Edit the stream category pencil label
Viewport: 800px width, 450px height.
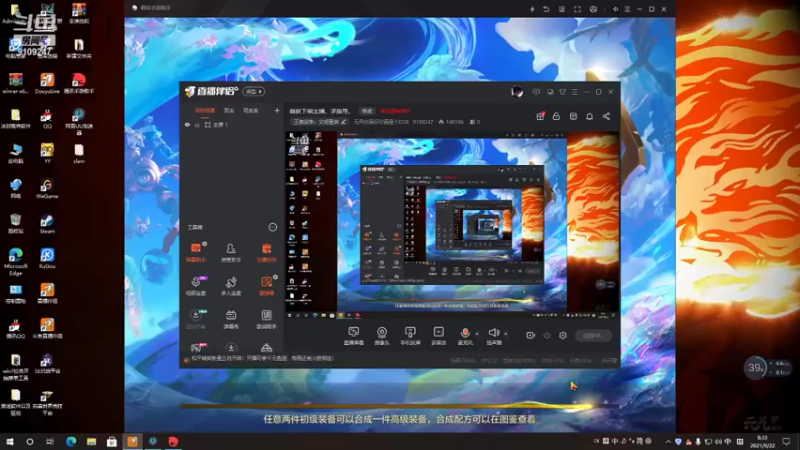tap(319, 122)
